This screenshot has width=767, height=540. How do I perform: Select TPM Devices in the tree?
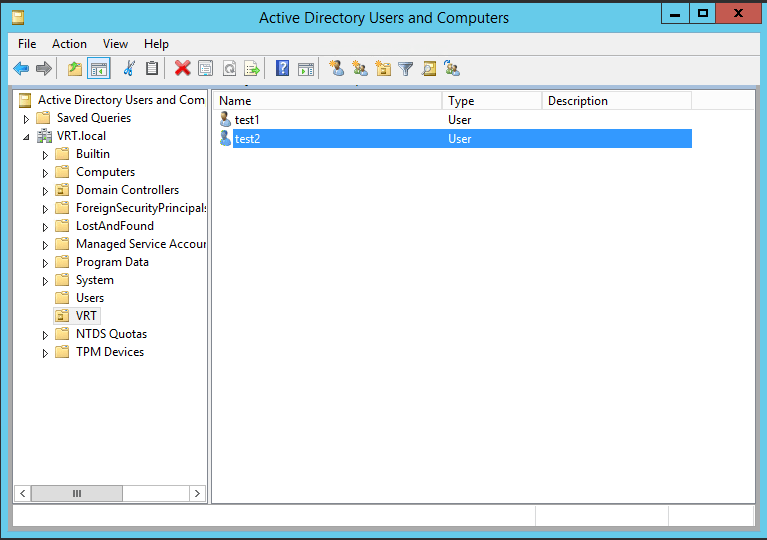click(x=110, y=352)
